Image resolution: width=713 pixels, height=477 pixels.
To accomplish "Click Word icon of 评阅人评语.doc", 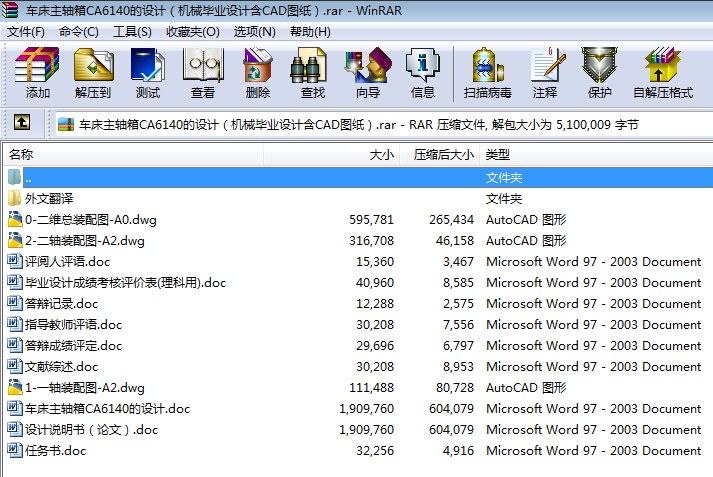I will click(x=15, y=261).
